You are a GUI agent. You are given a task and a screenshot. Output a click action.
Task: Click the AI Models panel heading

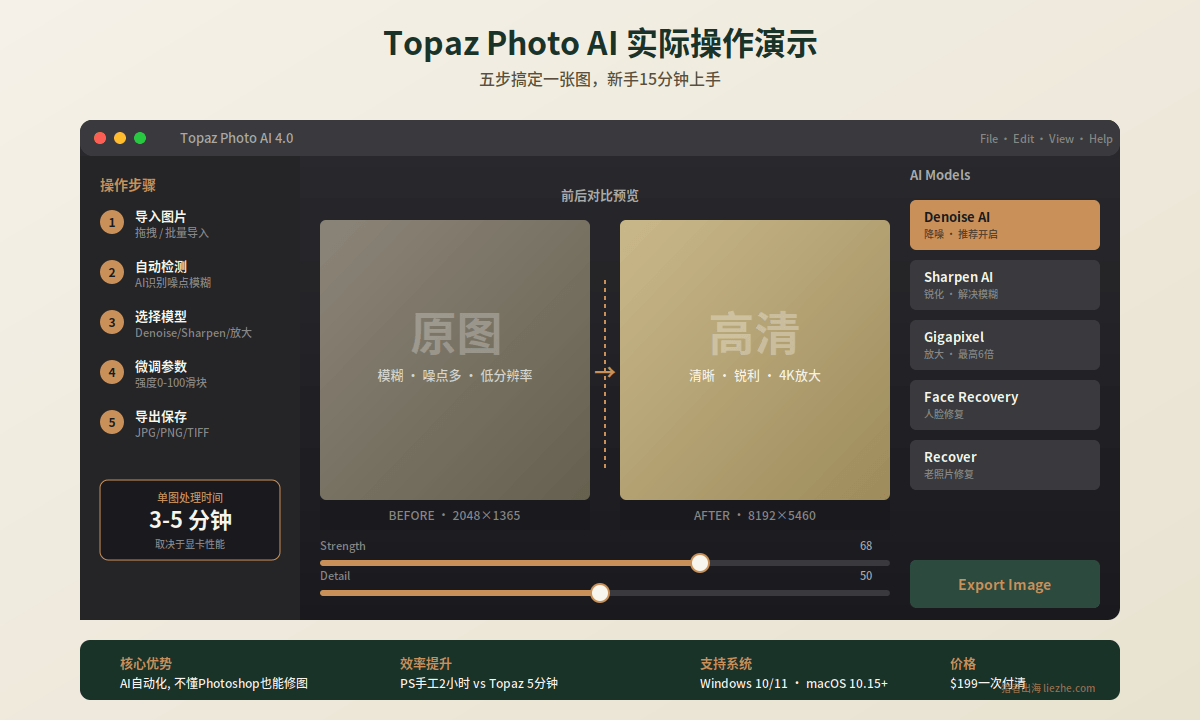click(940, 175)
